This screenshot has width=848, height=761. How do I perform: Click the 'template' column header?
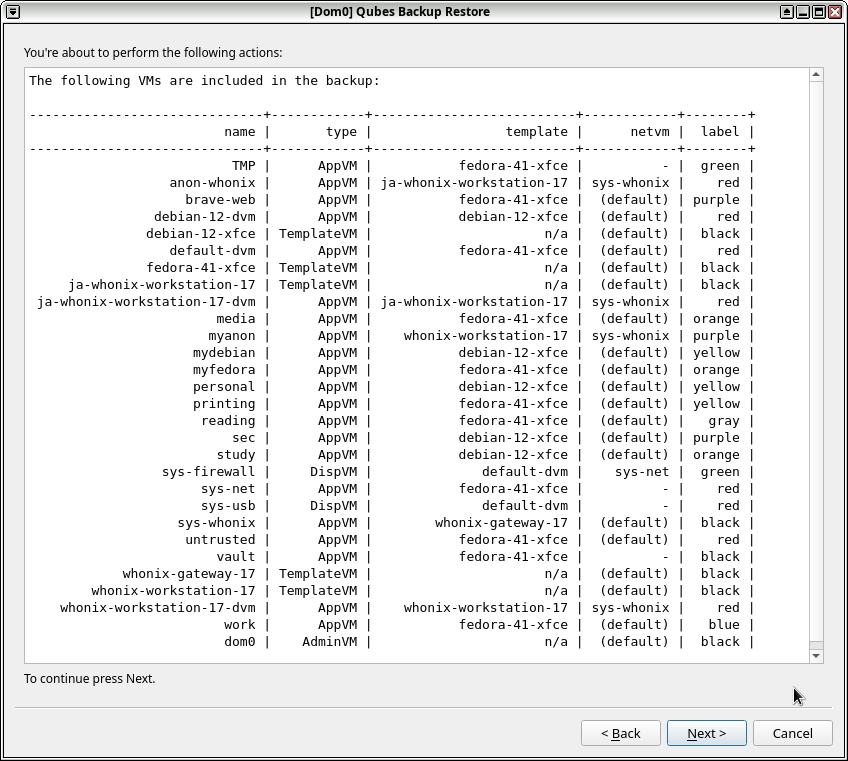(536, 132)
